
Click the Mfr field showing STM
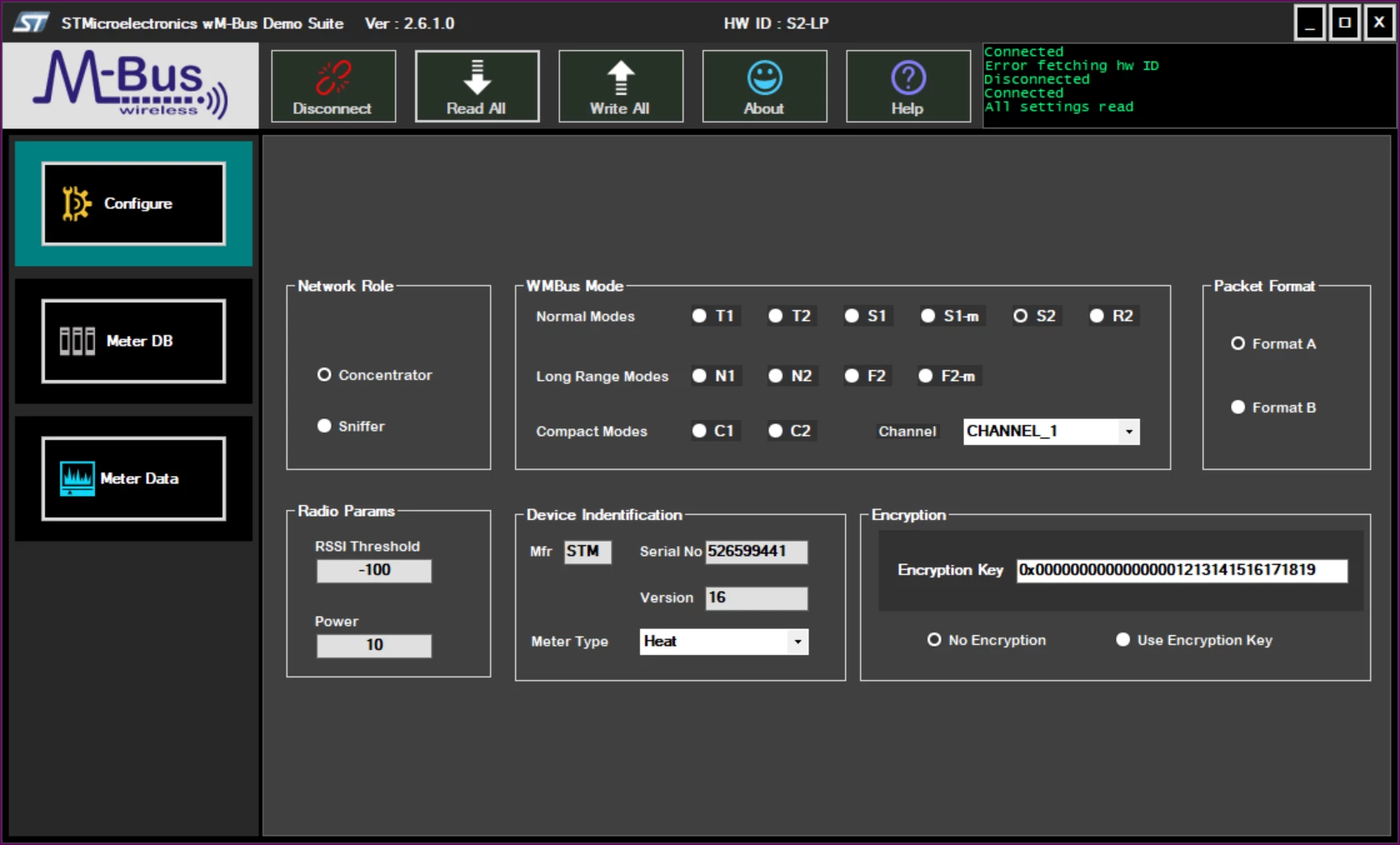(x=587, y=552)
